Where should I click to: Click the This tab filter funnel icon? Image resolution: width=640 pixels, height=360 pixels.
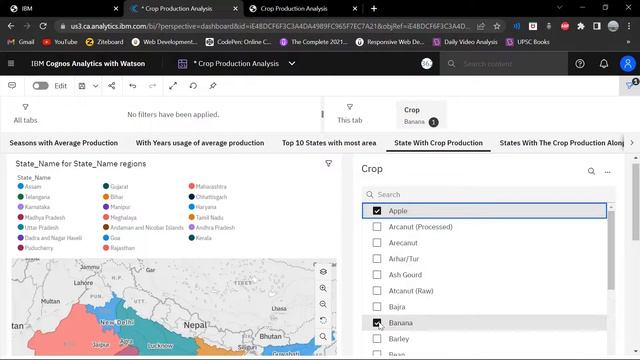click(350, 107)
